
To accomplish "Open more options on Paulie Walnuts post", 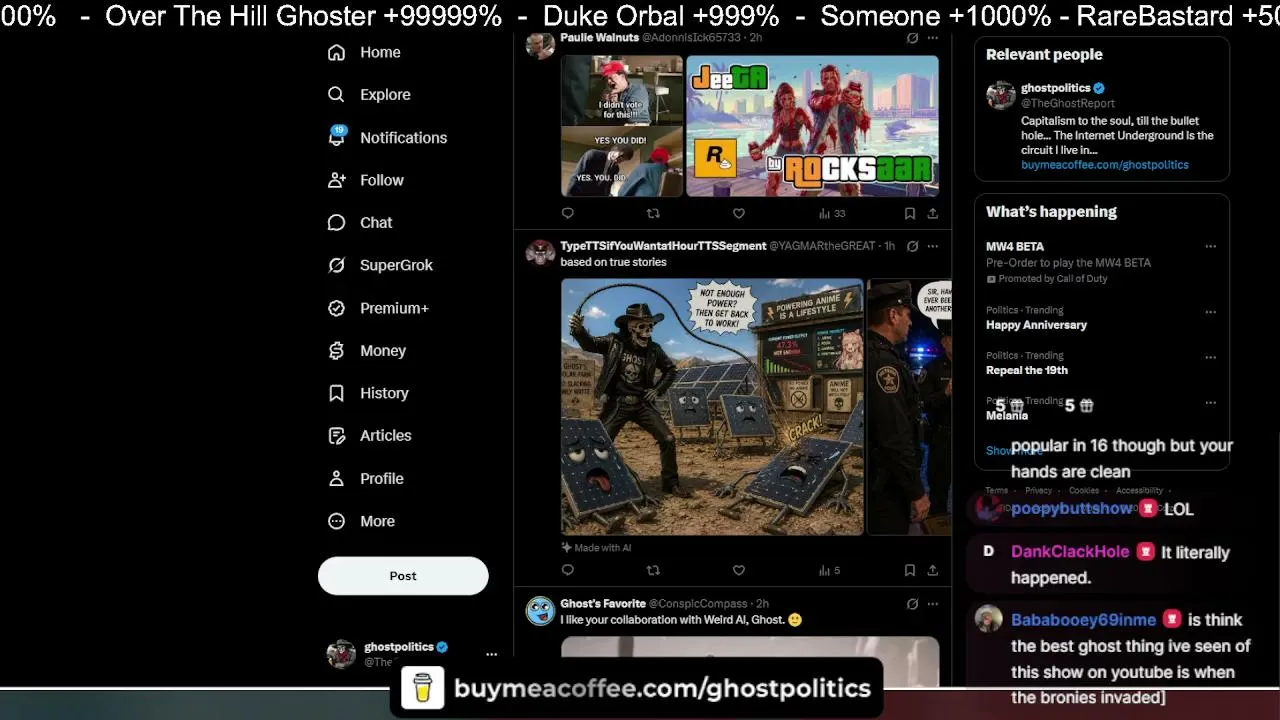I will click(932, 38).
